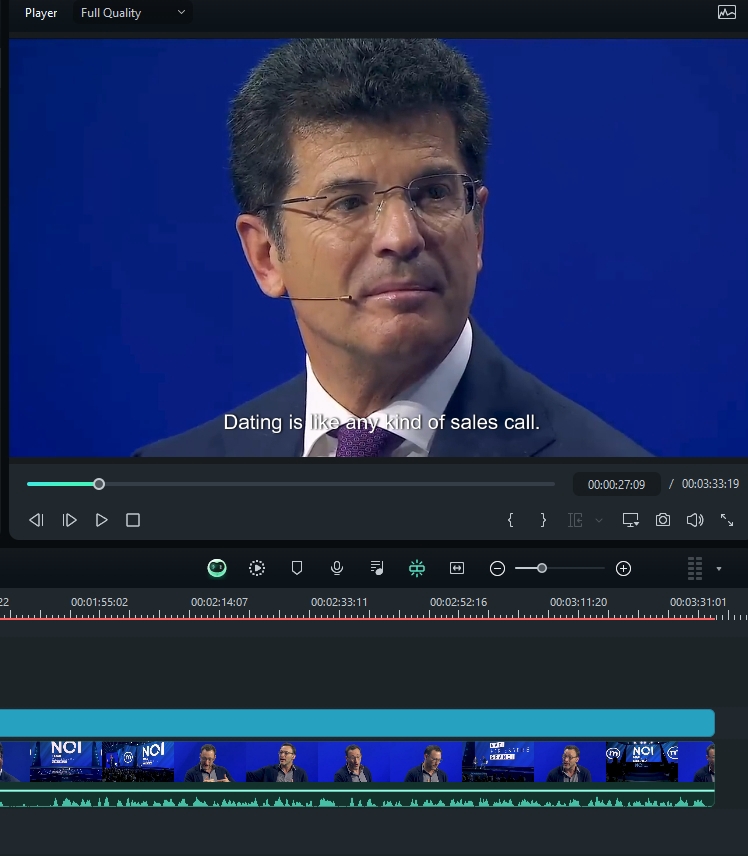Toggle the green auto-ripple snapping icon

pyautogui.click(x=417, y=568)
